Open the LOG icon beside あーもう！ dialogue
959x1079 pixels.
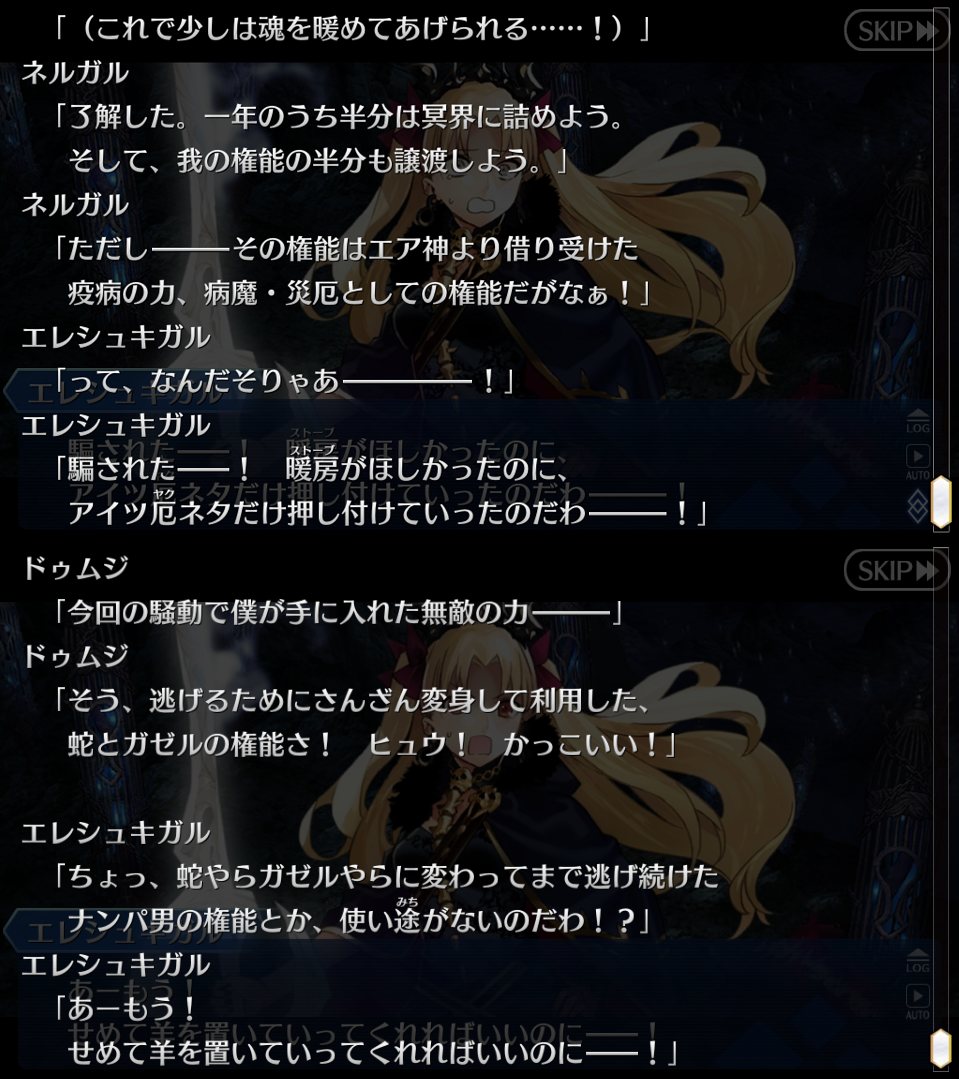click(918, 961)
